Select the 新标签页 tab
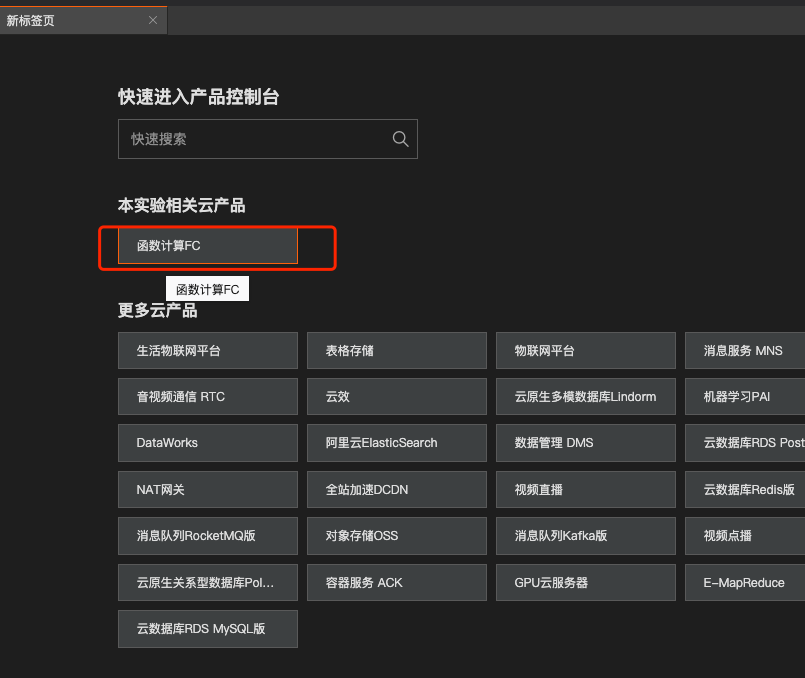This screenshot has height=678, width=805. (83, 21)
